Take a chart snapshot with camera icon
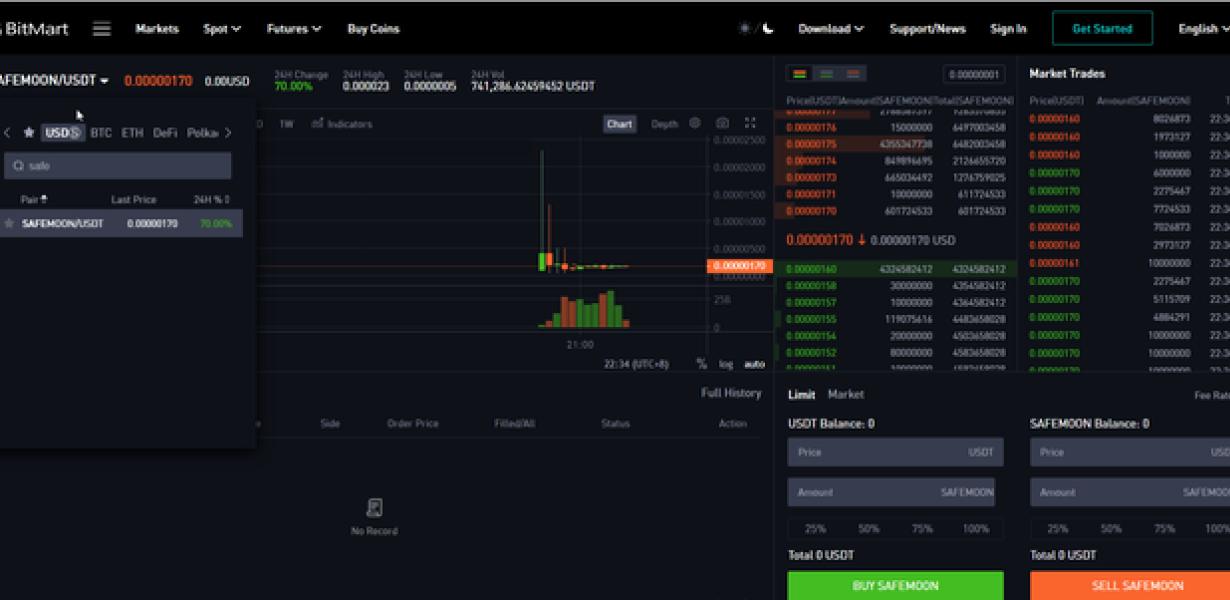The image size is (1230, 600). (x=723, y=124)
